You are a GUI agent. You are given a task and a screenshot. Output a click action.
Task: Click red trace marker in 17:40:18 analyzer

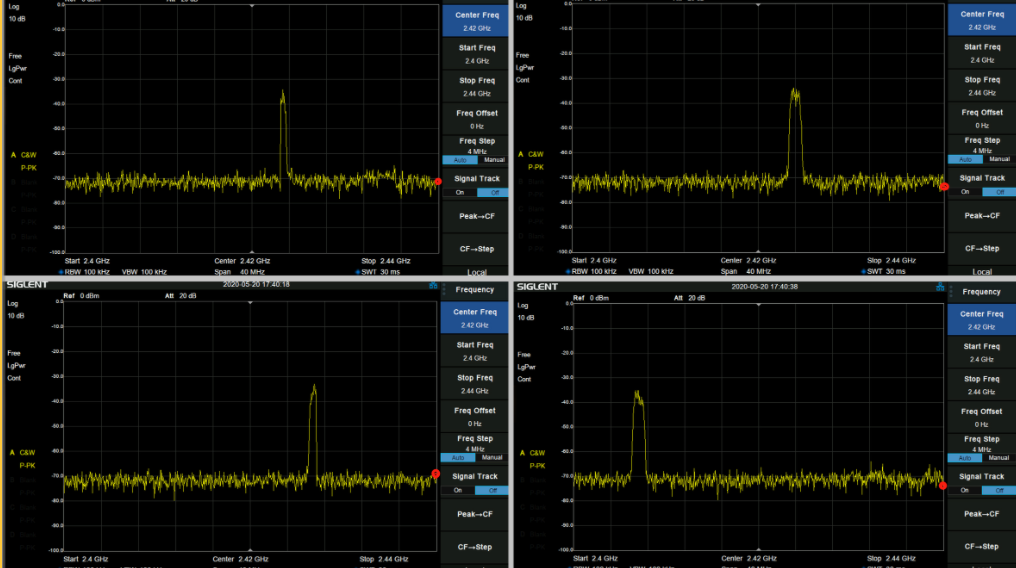435,474
